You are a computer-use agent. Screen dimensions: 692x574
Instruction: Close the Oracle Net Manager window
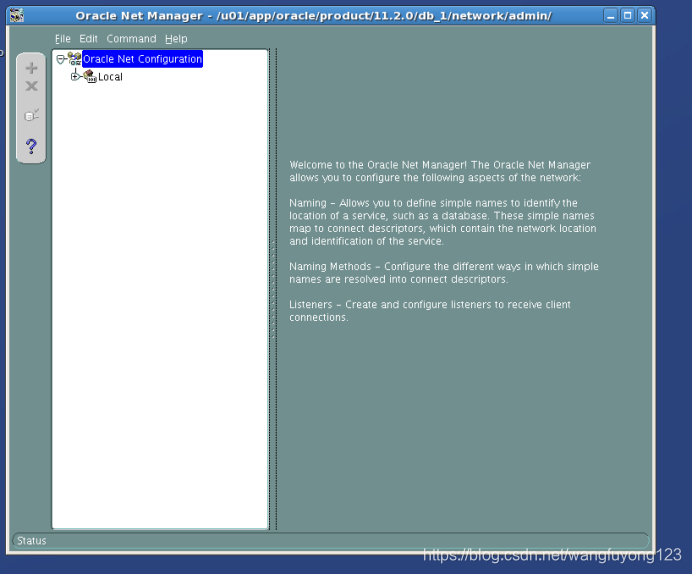(644, 16)
